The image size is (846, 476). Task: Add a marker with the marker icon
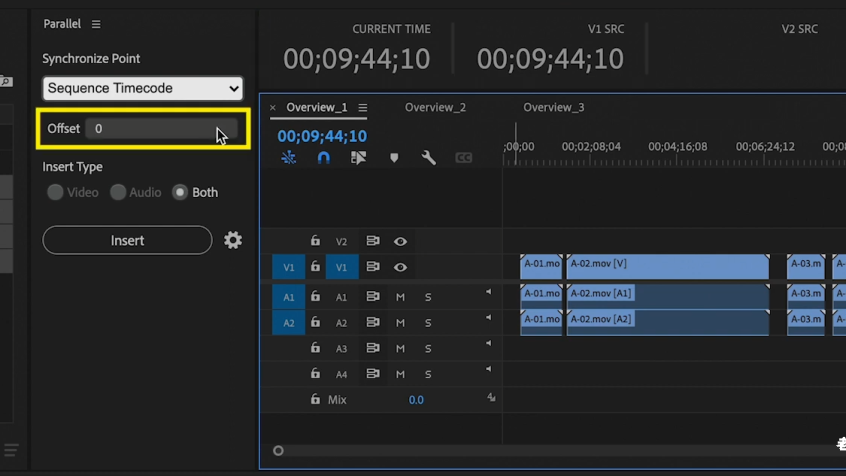394,158
